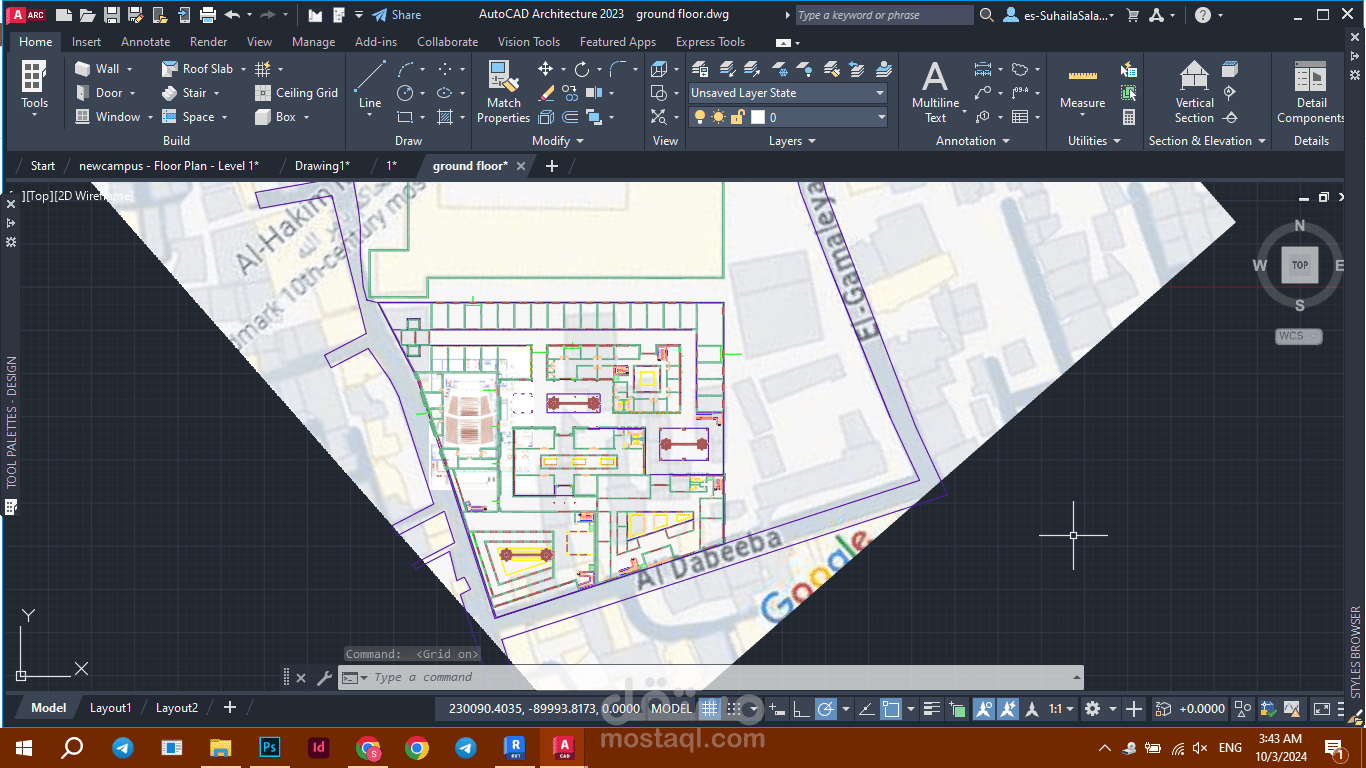Click the Plot printer icon in toolbar
The width and height of the screenshot is (1366, 768).
pyautogui.click(x=207, y=15)
